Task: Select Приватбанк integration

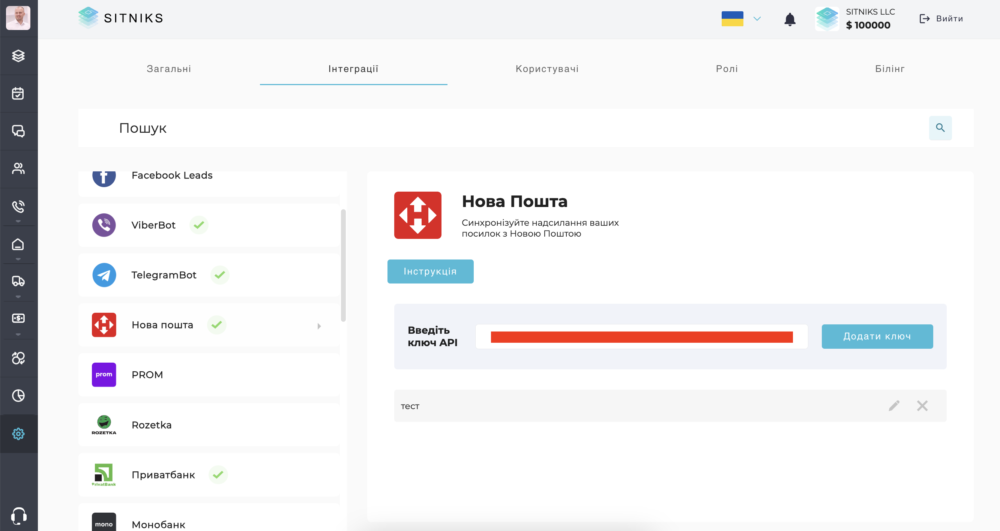Action: [209, 475]
